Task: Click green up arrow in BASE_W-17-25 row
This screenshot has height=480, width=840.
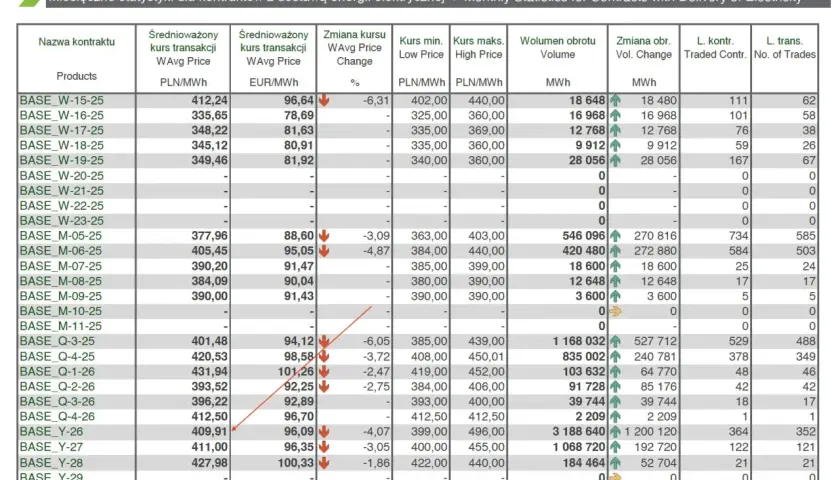Action: [615, 130]
